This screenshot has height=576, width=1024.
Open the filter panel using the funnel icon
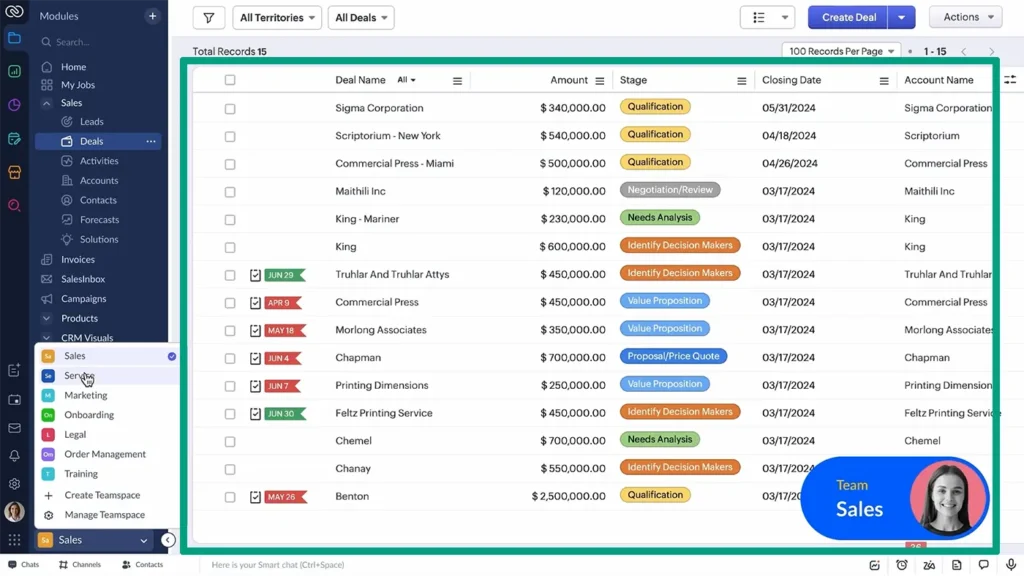[x=208, y=17]
